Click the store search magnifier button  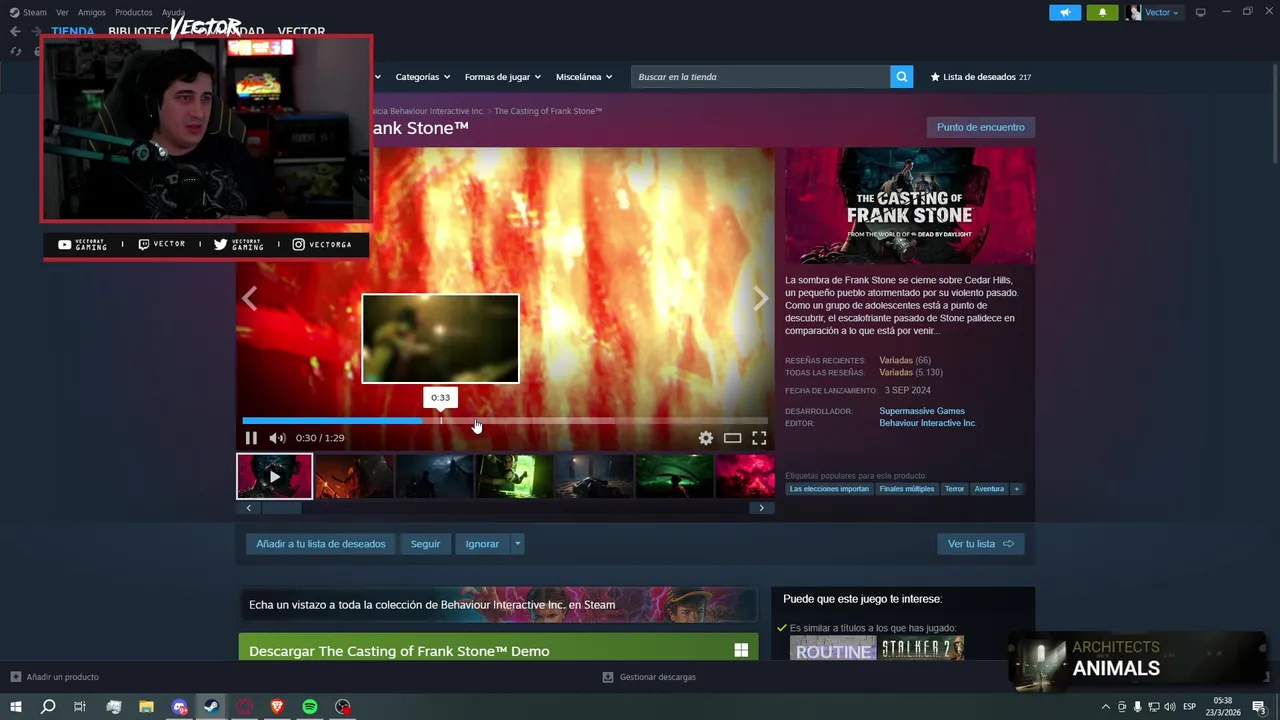[x=902, y=77]
